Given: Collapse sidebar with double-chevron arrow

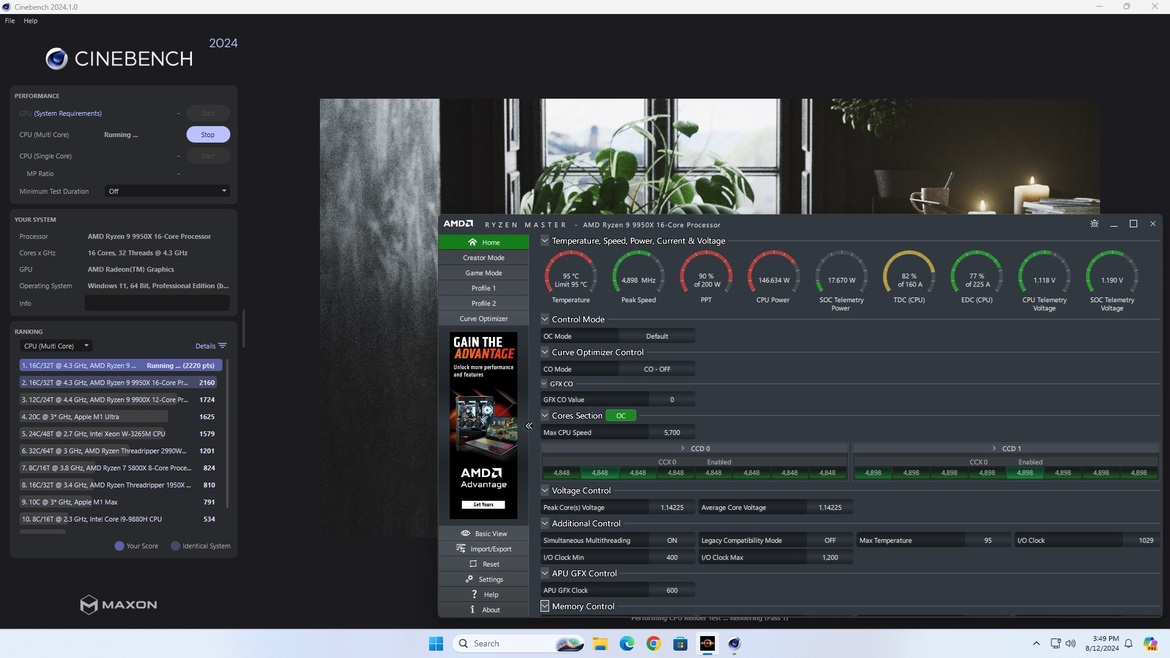Looking at the screenshot, I should pyautogui.click(x=528, y=426).
